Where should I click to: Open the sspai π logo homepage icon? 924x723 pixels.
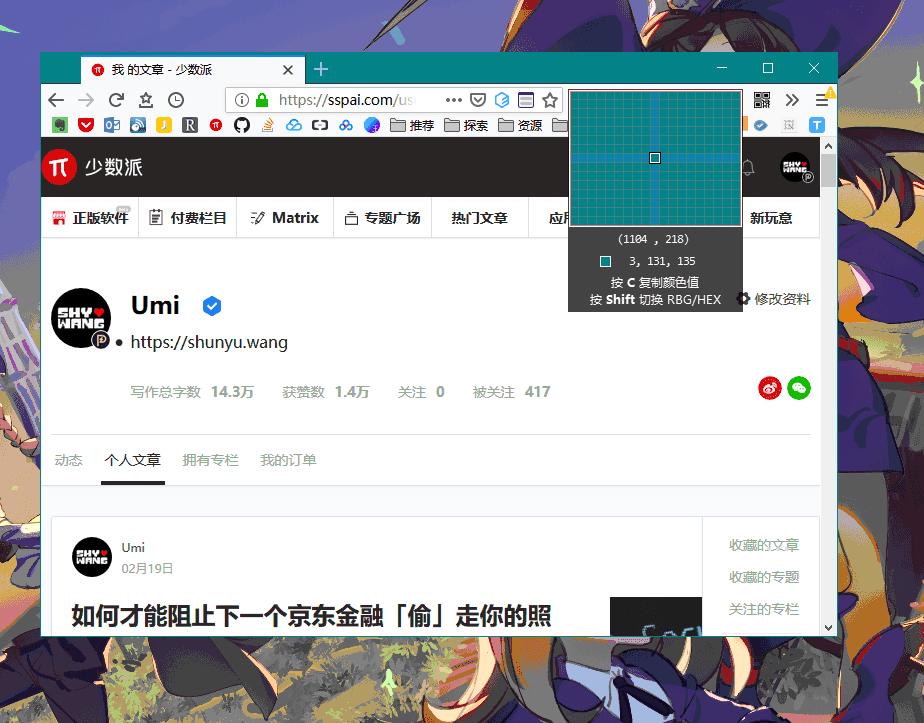pyautogui.click(x=57, y=167)
